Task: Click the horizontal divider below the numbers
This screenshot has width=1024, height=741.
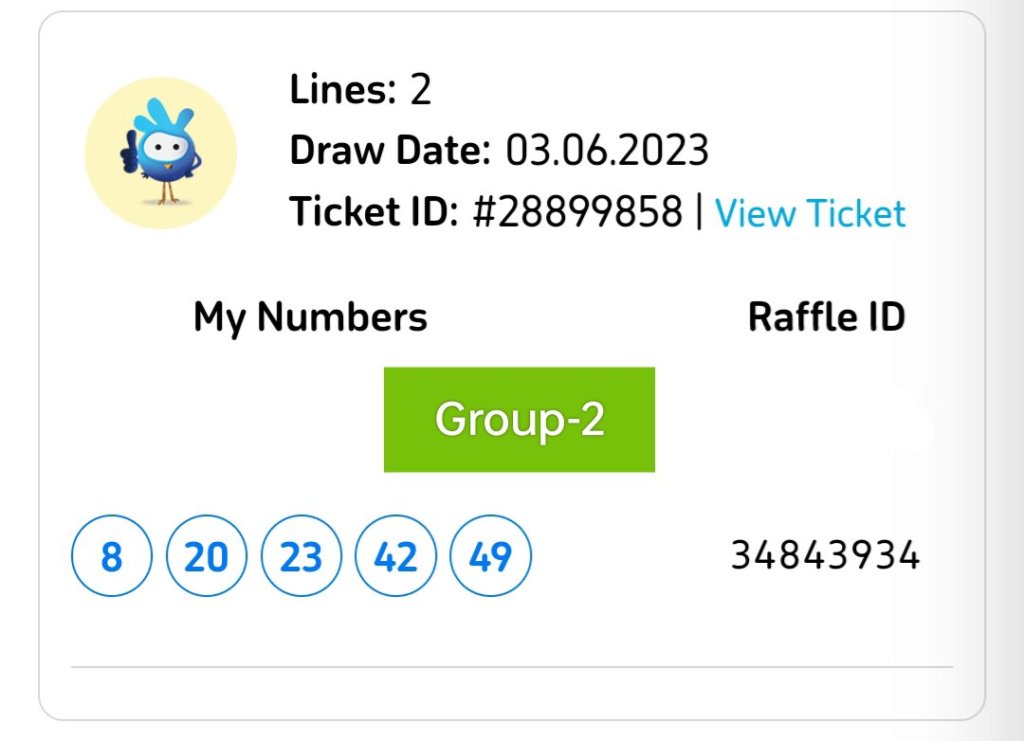Action: coord(512,666)
